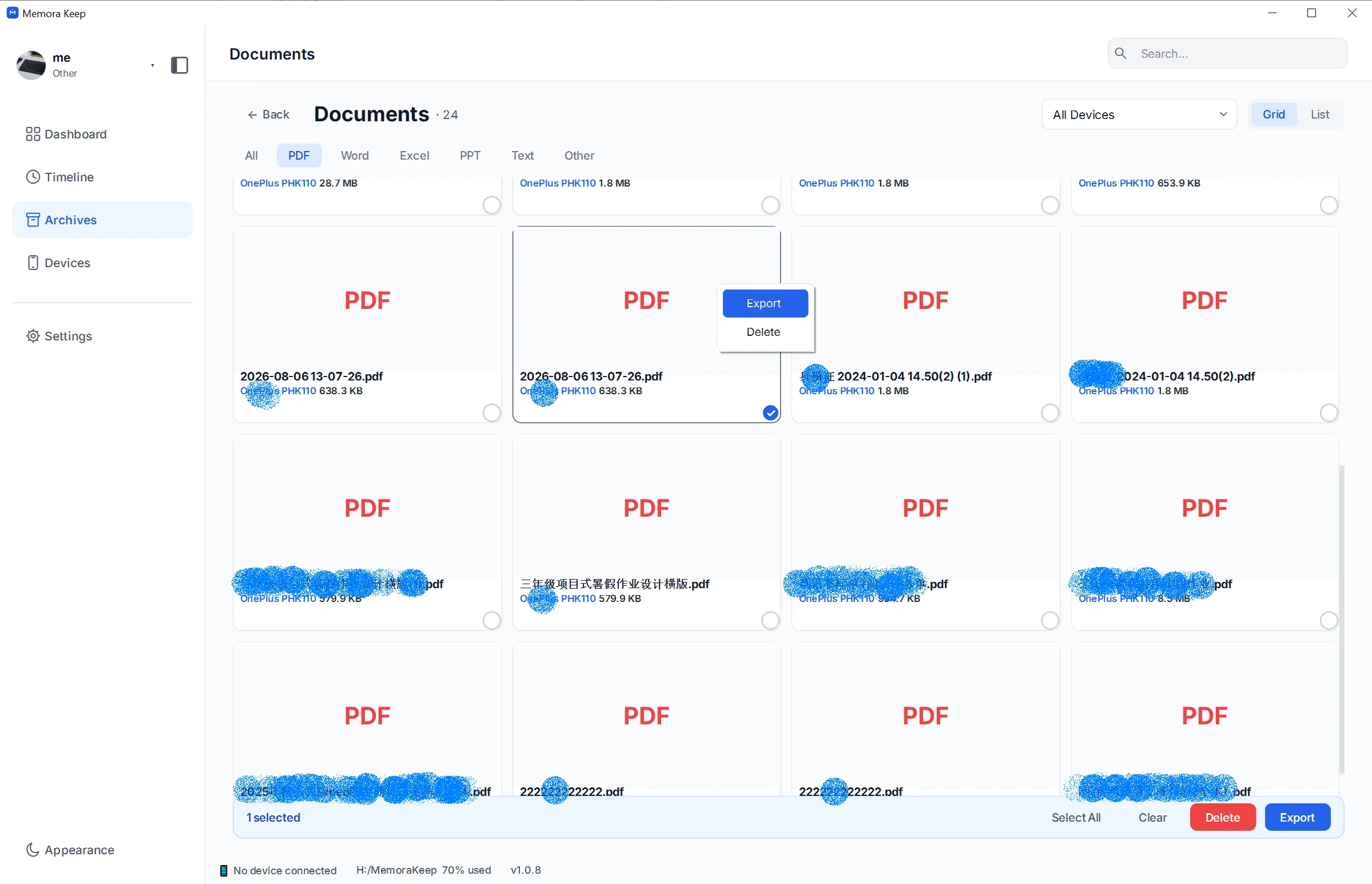Click Clear in the selection bar
Viewport: 1372px width, 884px height.
(1152, 817)
